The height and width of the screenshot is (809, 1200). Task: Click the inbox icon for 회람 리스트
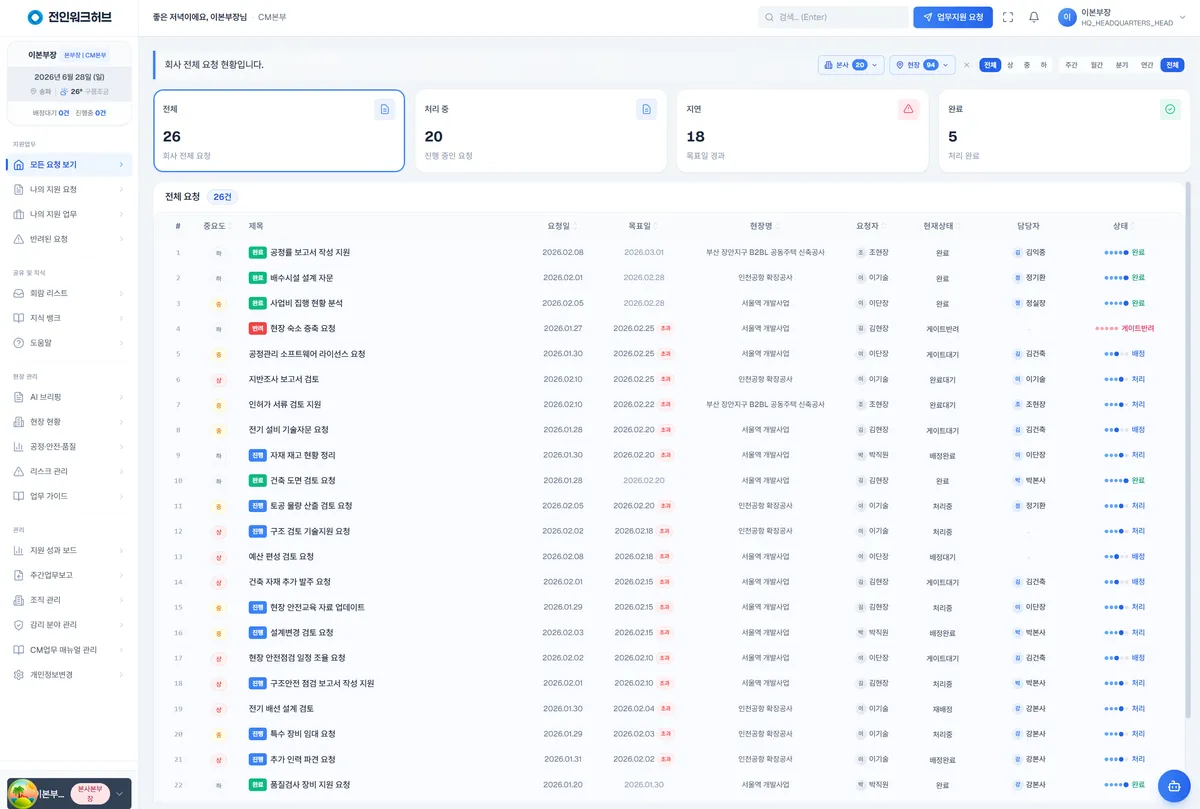[x=19, y=293]
